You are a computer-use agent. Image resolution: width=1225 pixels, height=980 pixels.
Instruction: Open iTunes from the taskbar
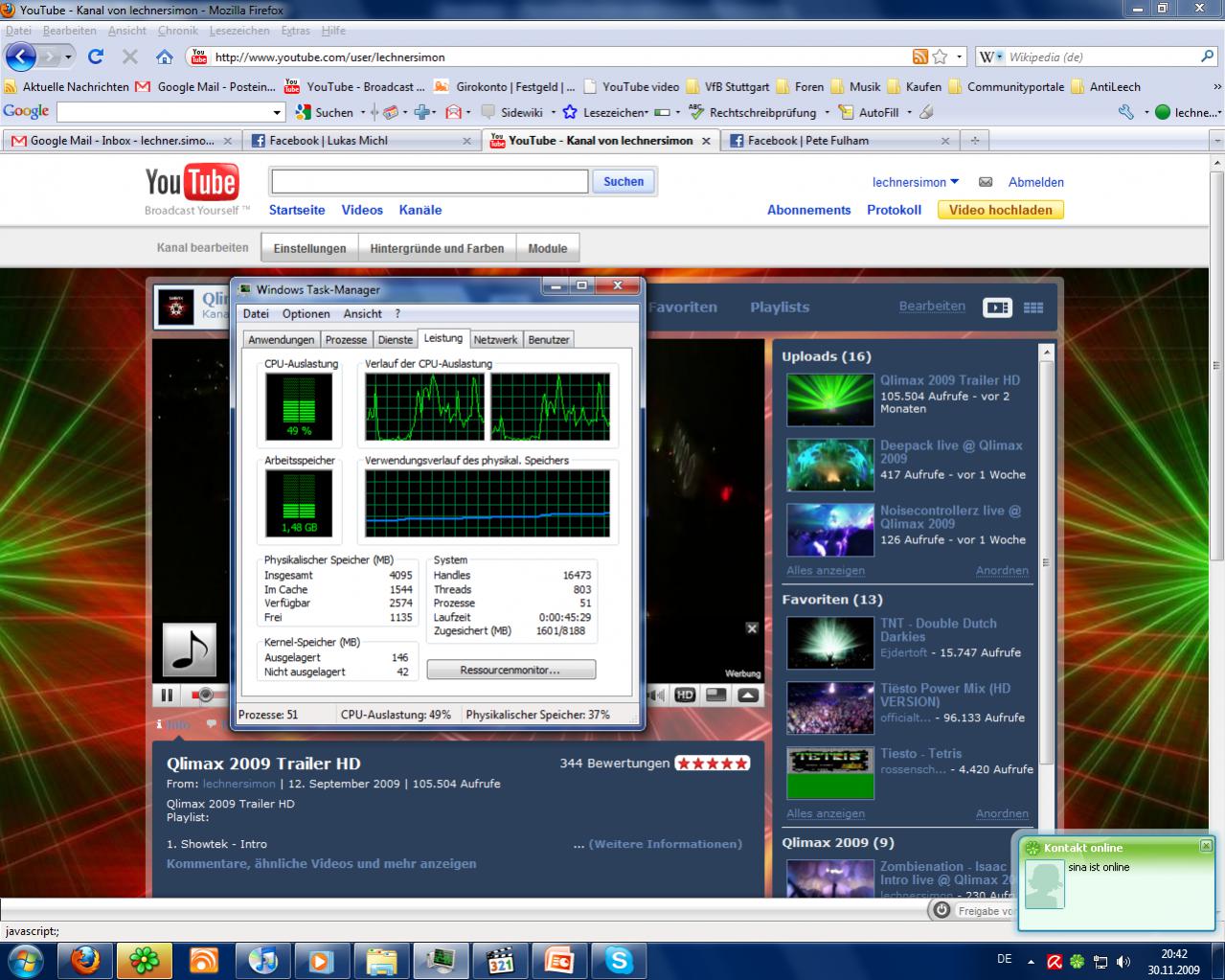[x=263, y=960]
